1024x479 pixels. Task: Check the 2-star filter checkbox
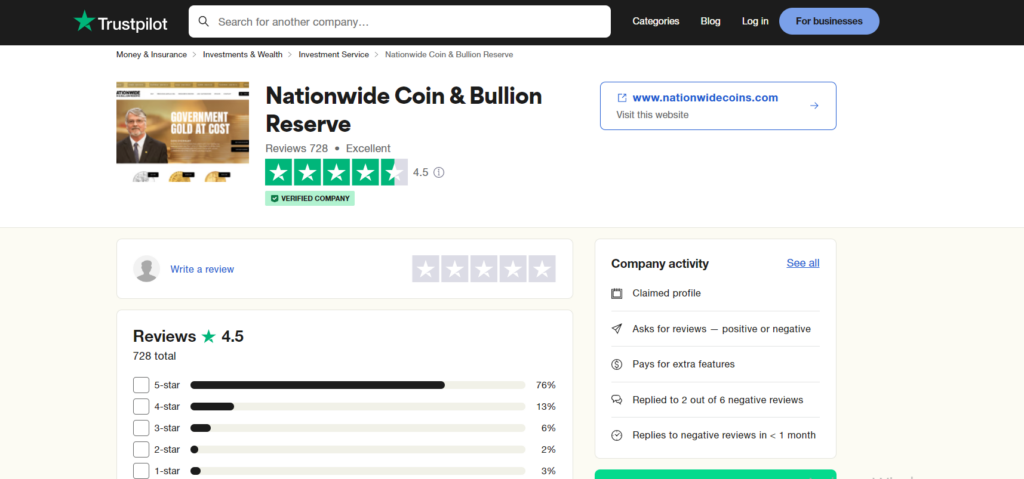tap(141, 450)
